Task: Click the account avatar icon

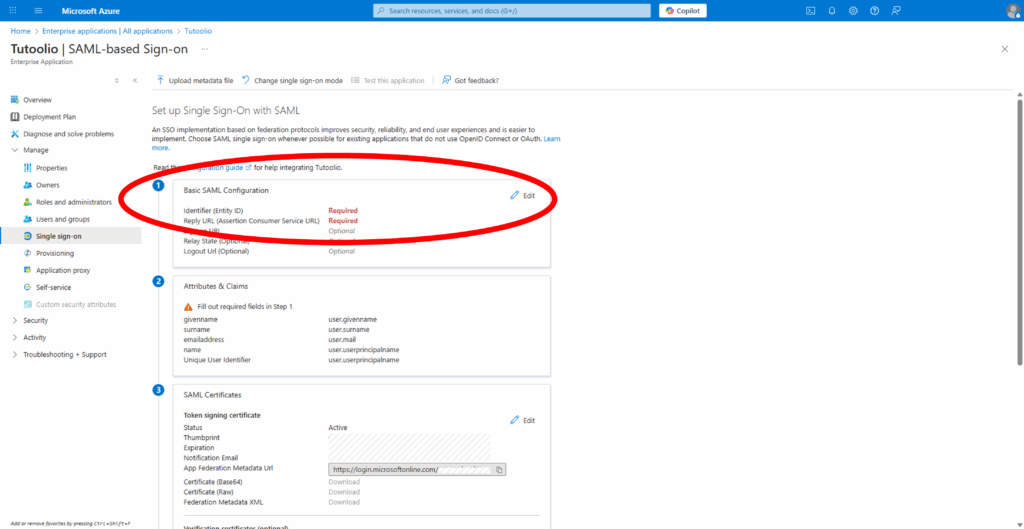Action: [x=1011, y=11]
